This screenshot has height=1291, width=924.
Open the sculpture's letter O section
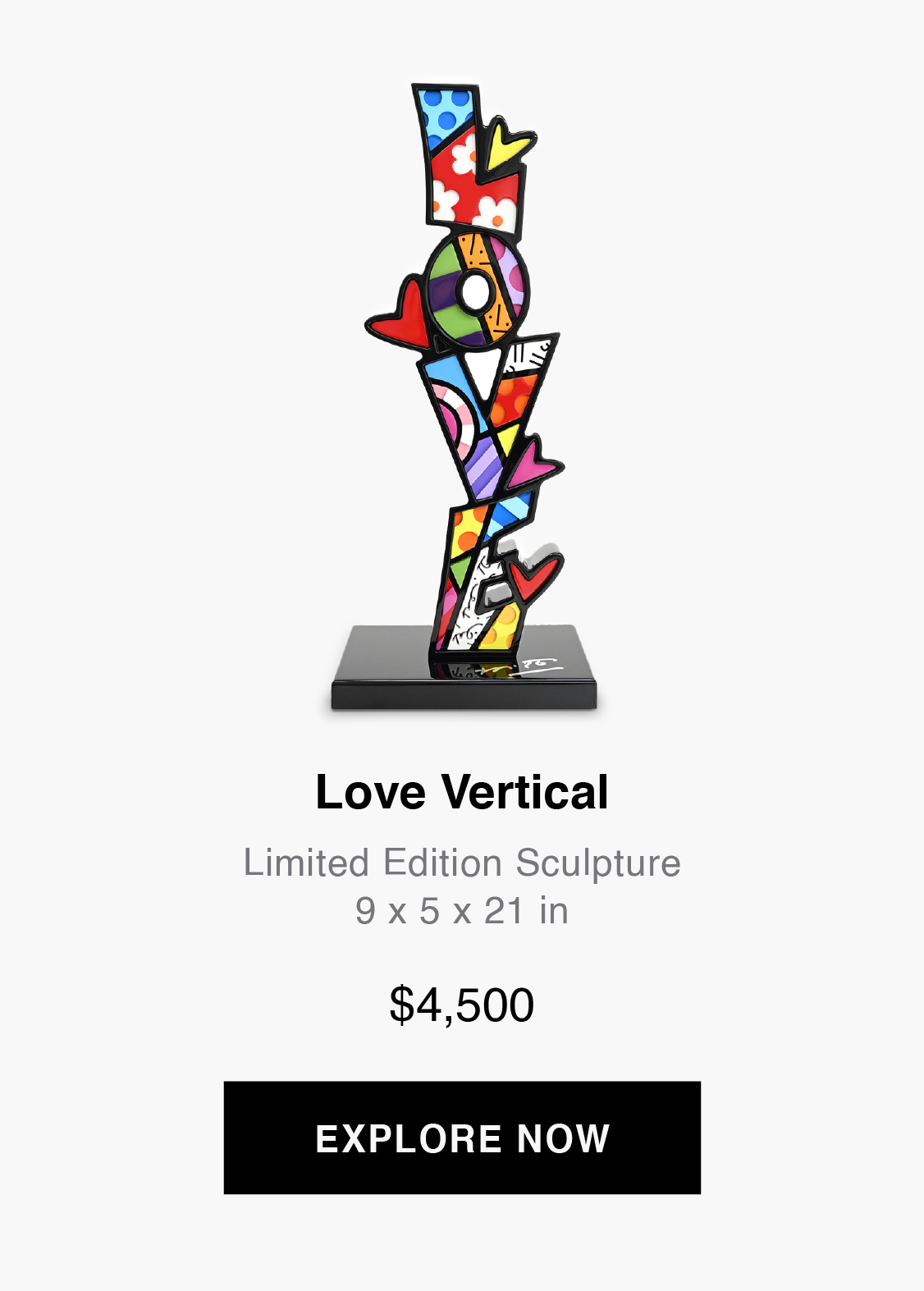coord(474,289)
